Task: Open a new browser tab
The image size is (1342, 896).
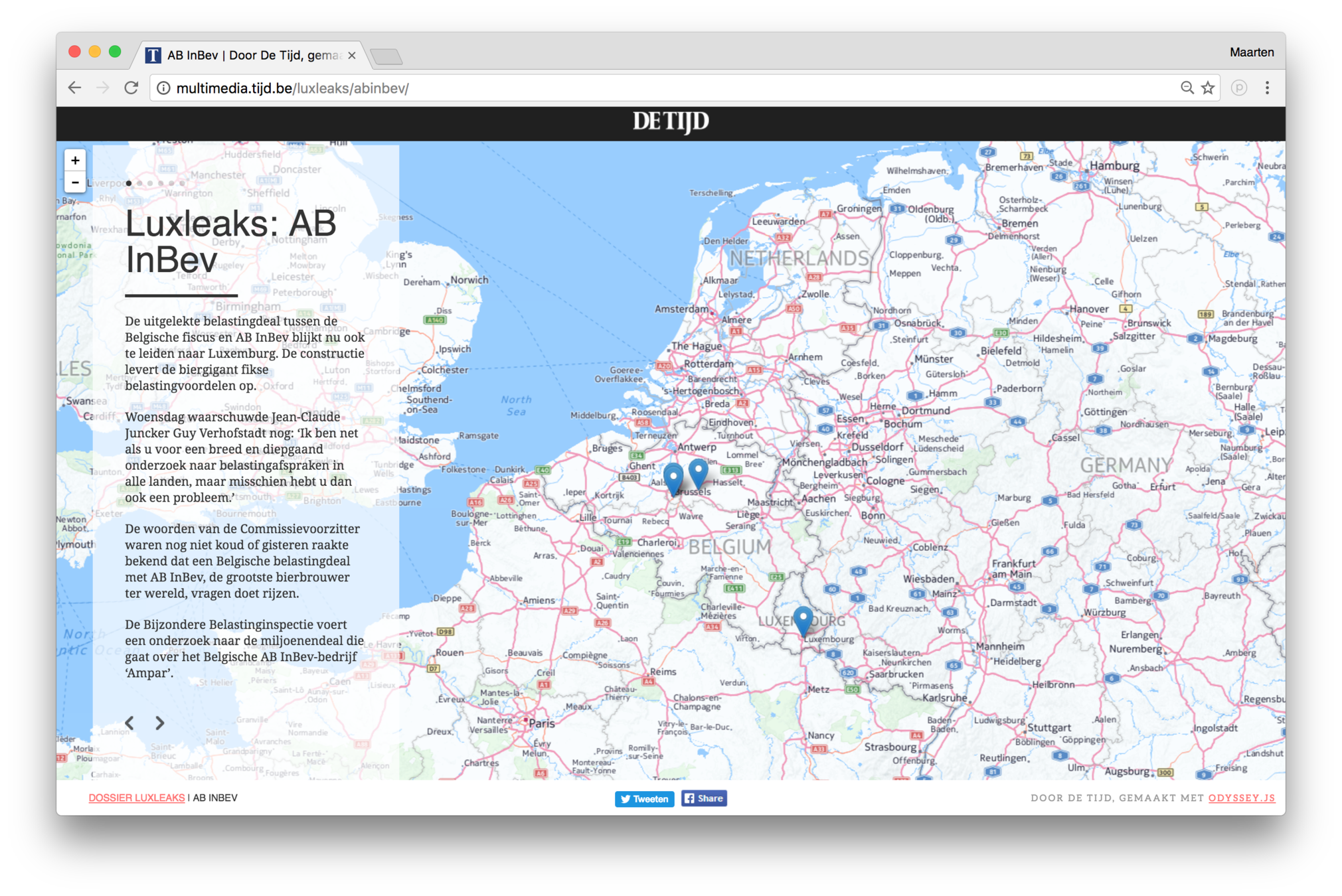Action: click(386, 57)
